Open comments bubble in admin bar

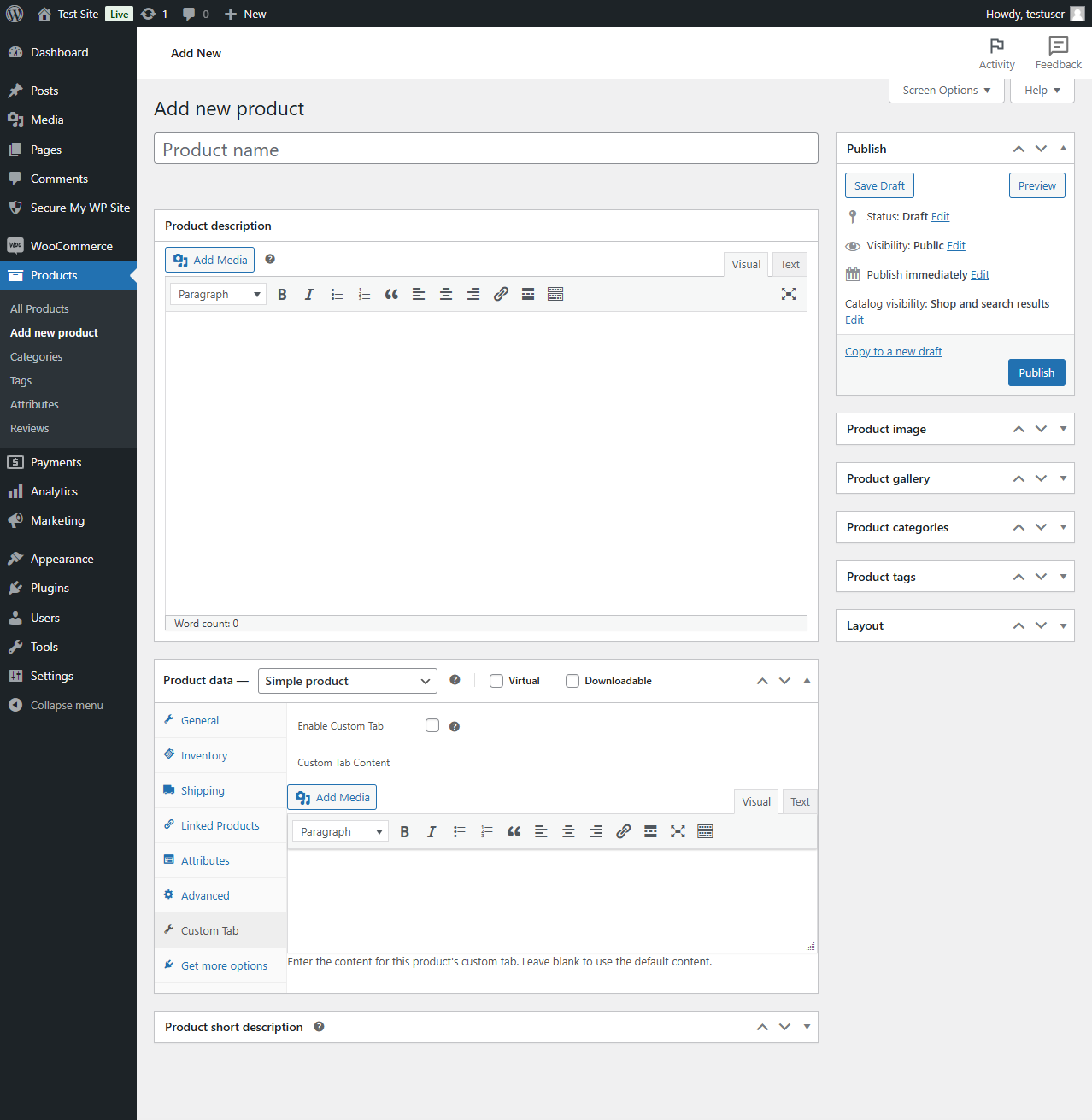[x=196, y=14]
